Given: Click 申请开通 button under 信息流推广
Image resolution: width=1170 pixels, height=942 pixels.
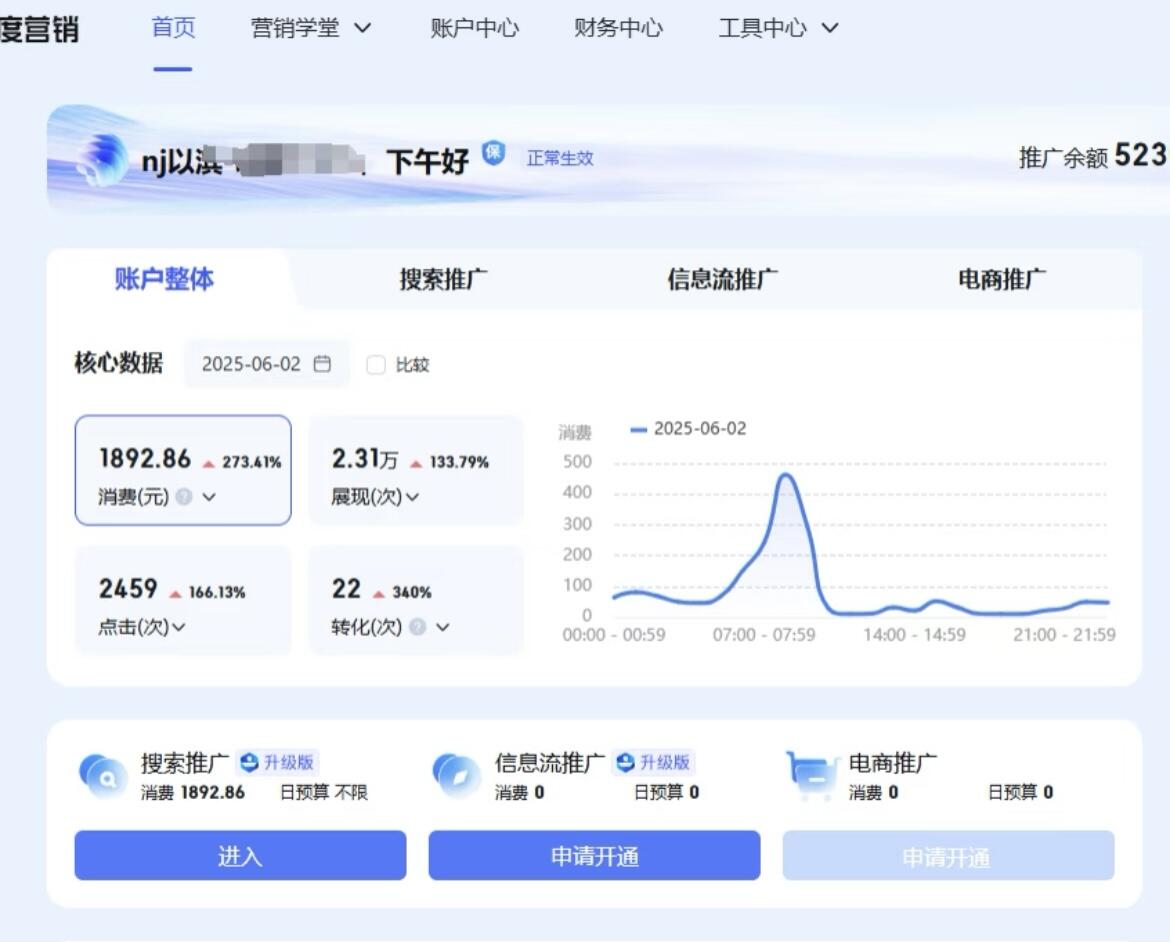Looking at the screenshot, I should pyautogui.click(x=595, y=855).
